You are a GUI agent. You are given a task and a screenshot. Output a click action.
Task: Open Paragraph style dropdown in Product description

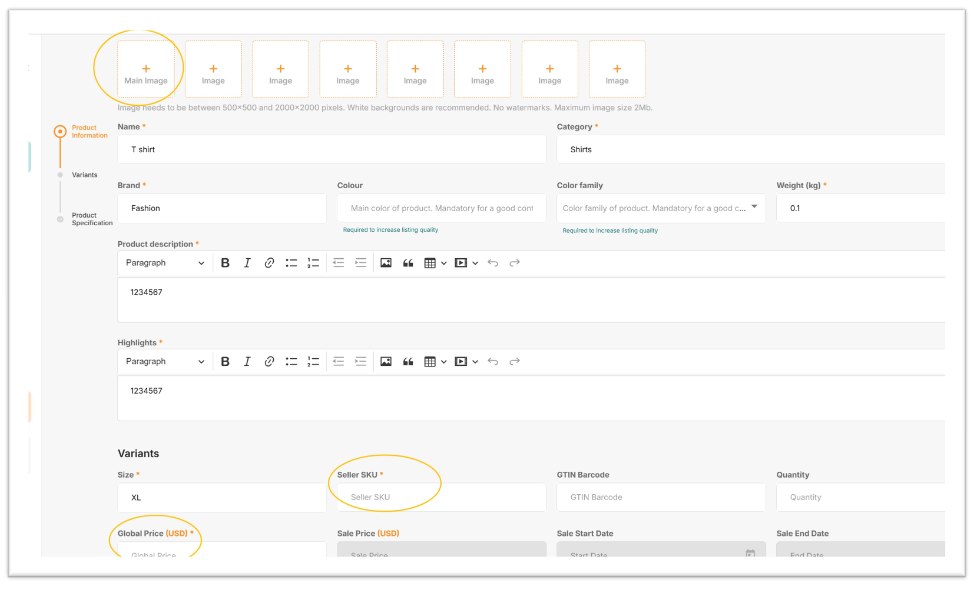165,263
